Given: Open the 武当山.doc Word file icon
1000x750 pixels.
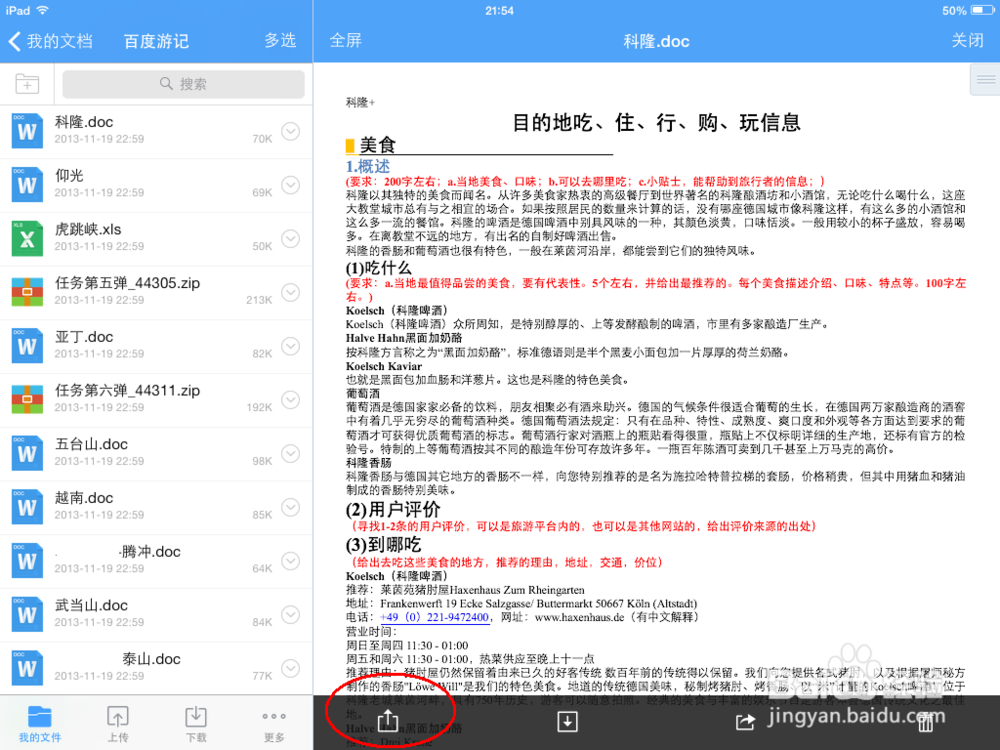Looking at the screenshot, I should click(27, 614).
